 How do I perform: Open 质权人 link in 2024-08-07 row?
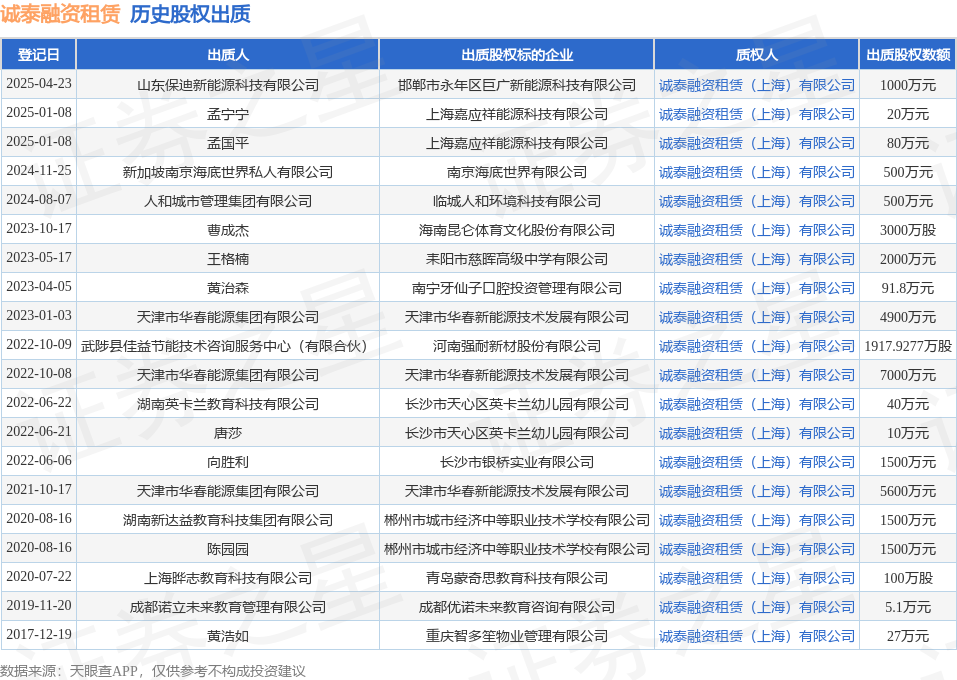(756, 201)
